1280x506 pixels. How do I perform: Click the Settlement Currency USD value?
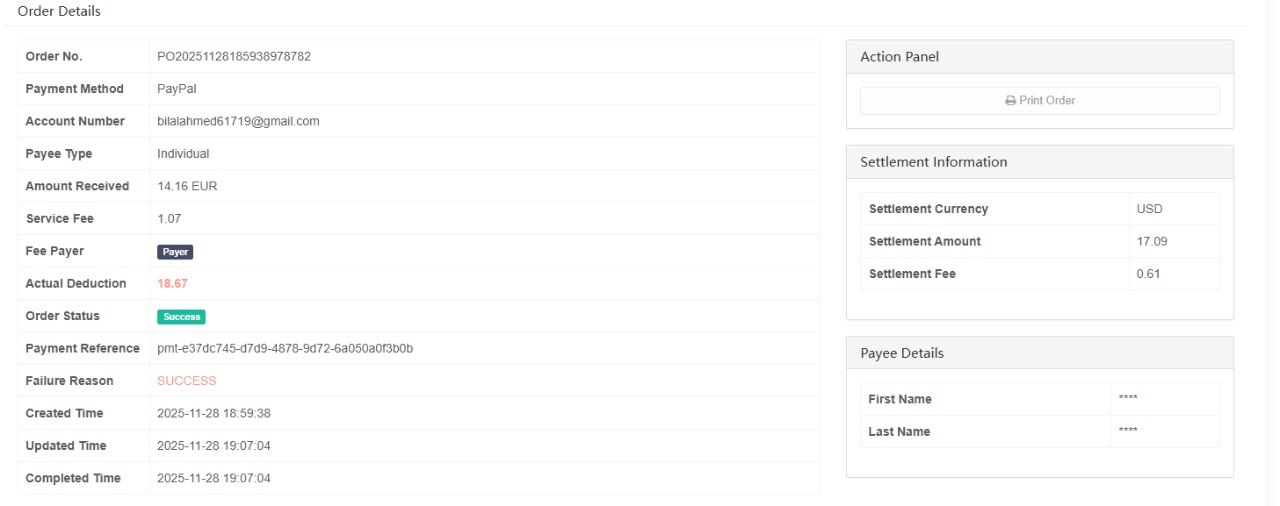pyautogui.click(x=1150, y=209)
